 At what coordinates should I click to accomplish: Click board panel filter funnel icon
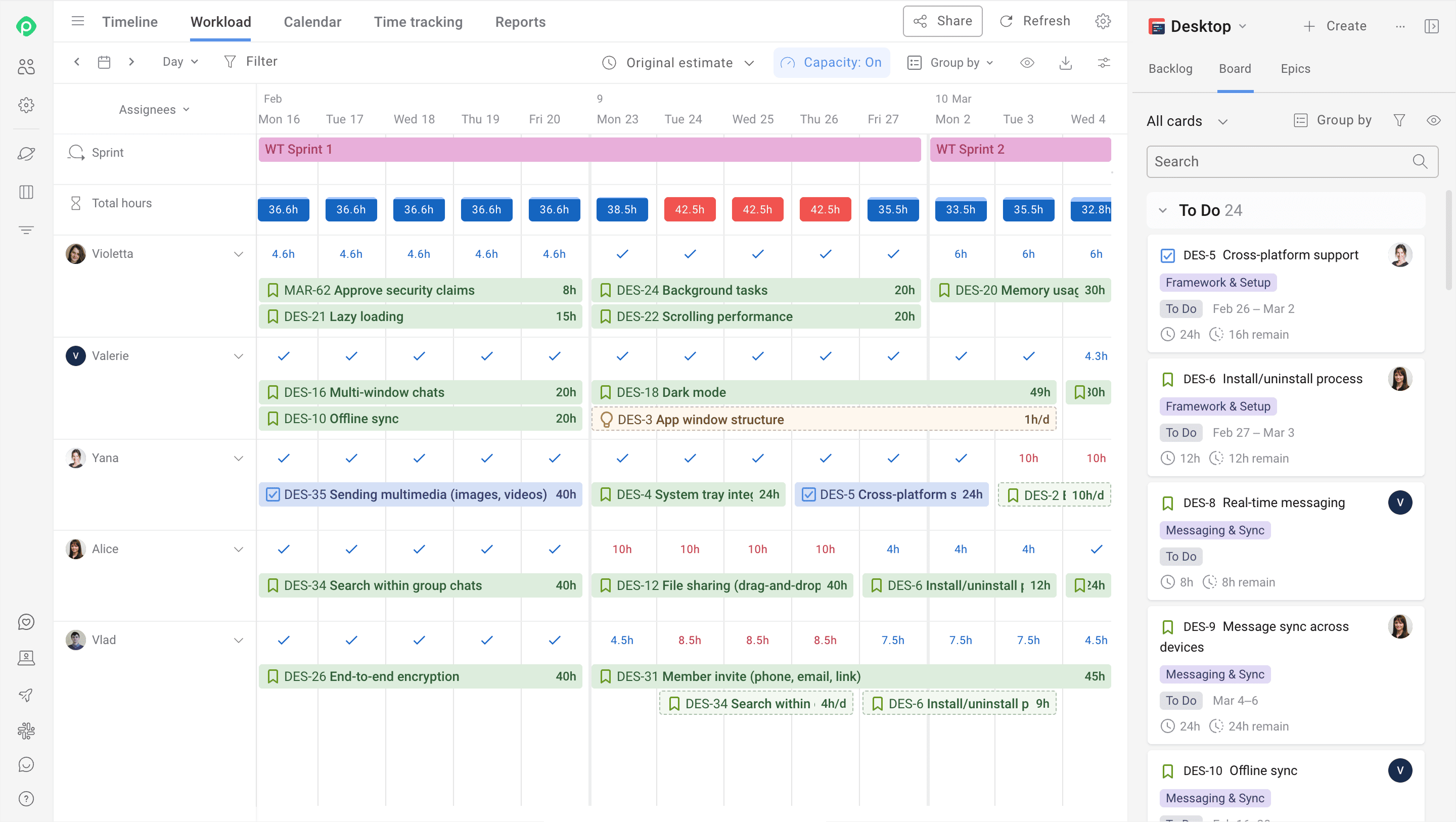pos(1399,120)
